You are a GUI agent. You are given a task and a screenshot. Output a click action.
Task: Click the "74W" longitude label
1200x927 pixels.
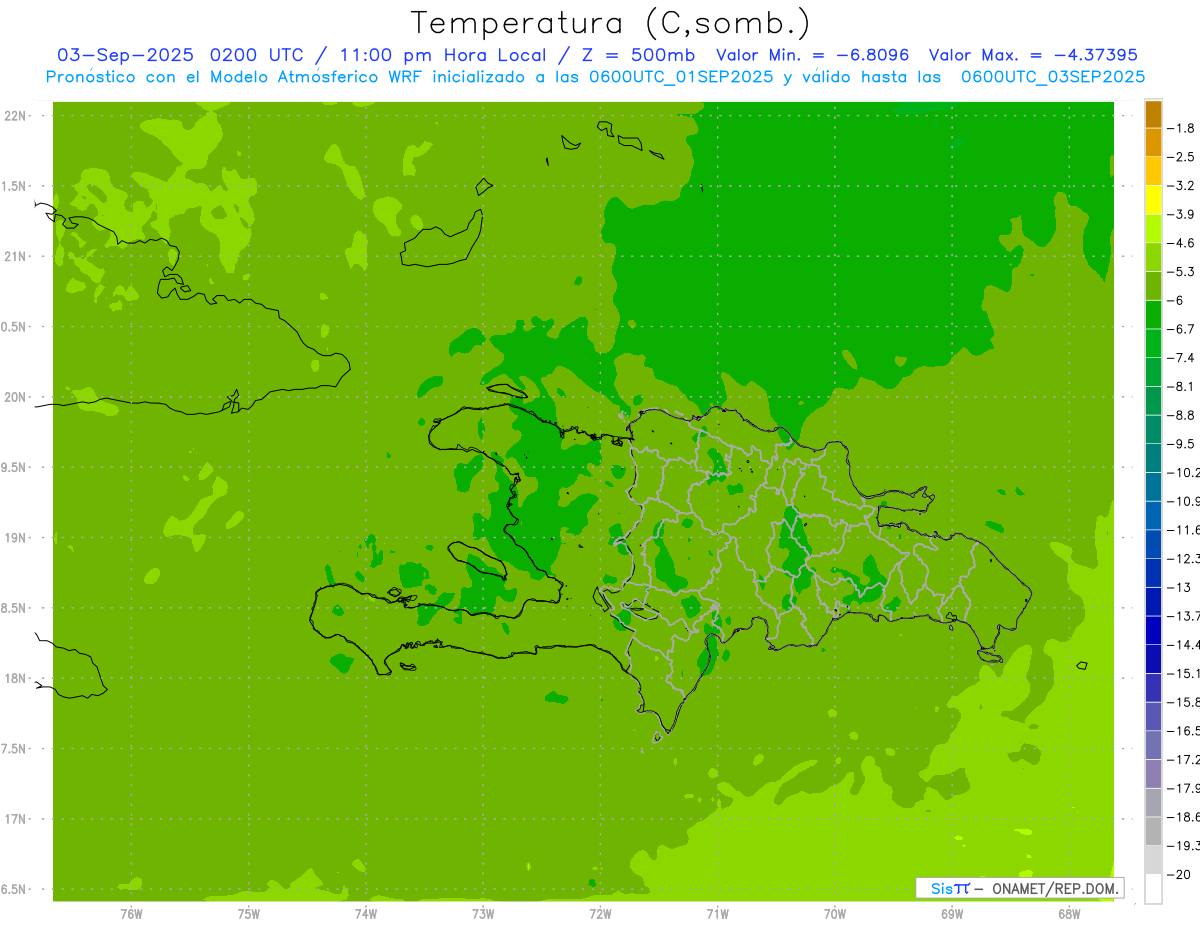pos(366,913)
